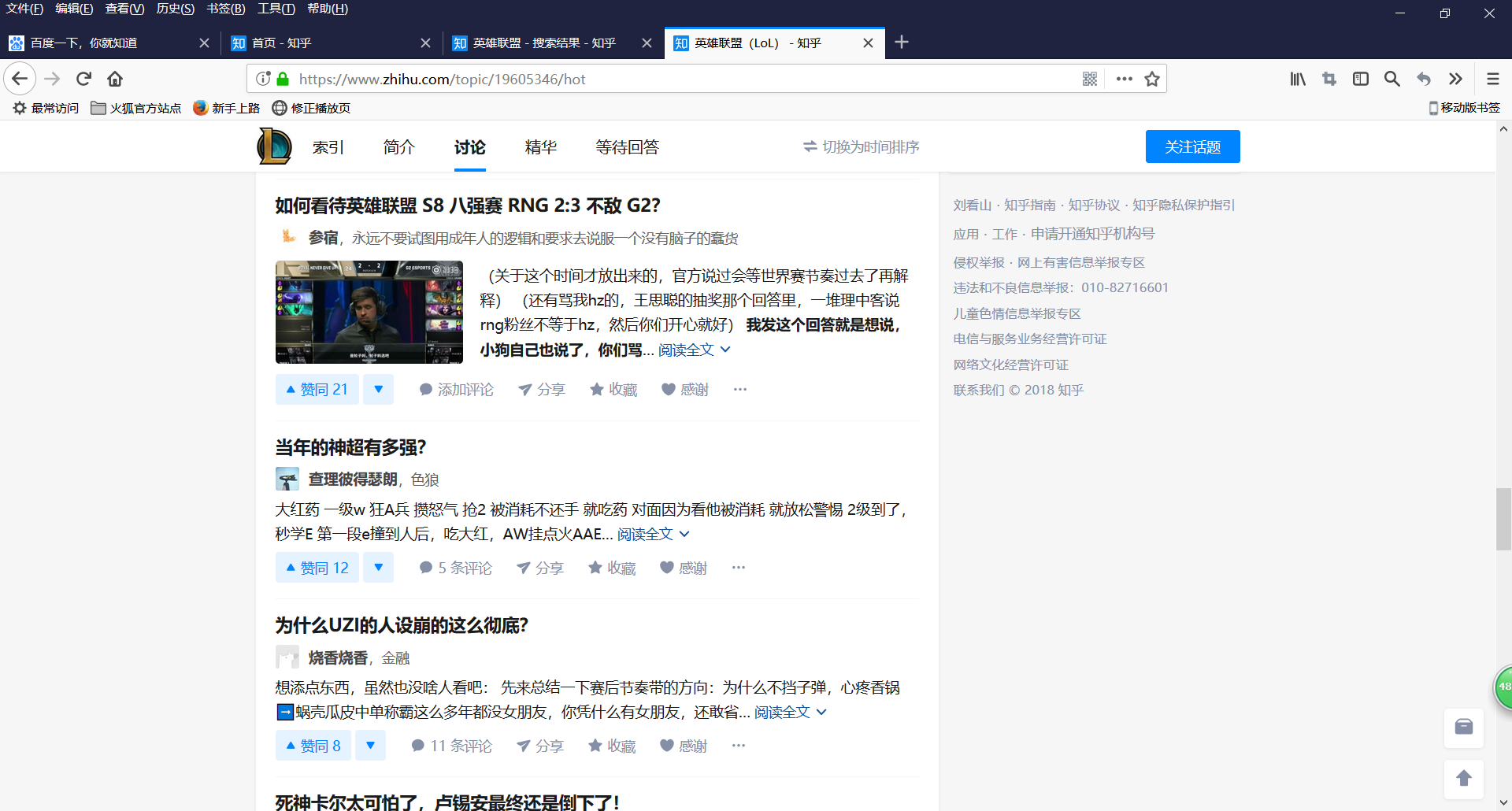Open question about S8 RNG 2:3 G2
Viewport: 1512px width, 811px height.
coord(468,206)
